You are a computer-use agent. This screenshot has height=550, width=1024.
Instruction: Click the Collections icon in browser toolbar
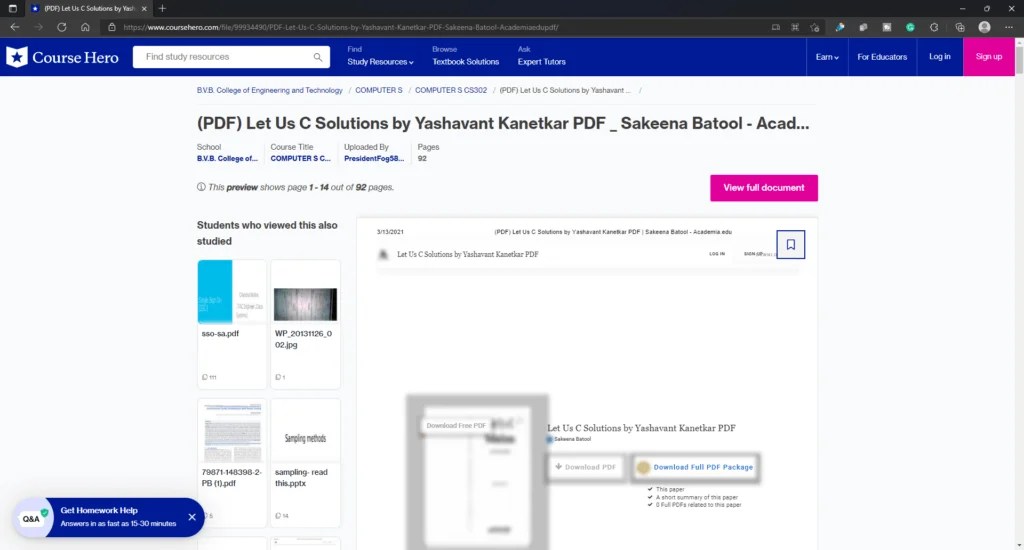tap(959, 27)
